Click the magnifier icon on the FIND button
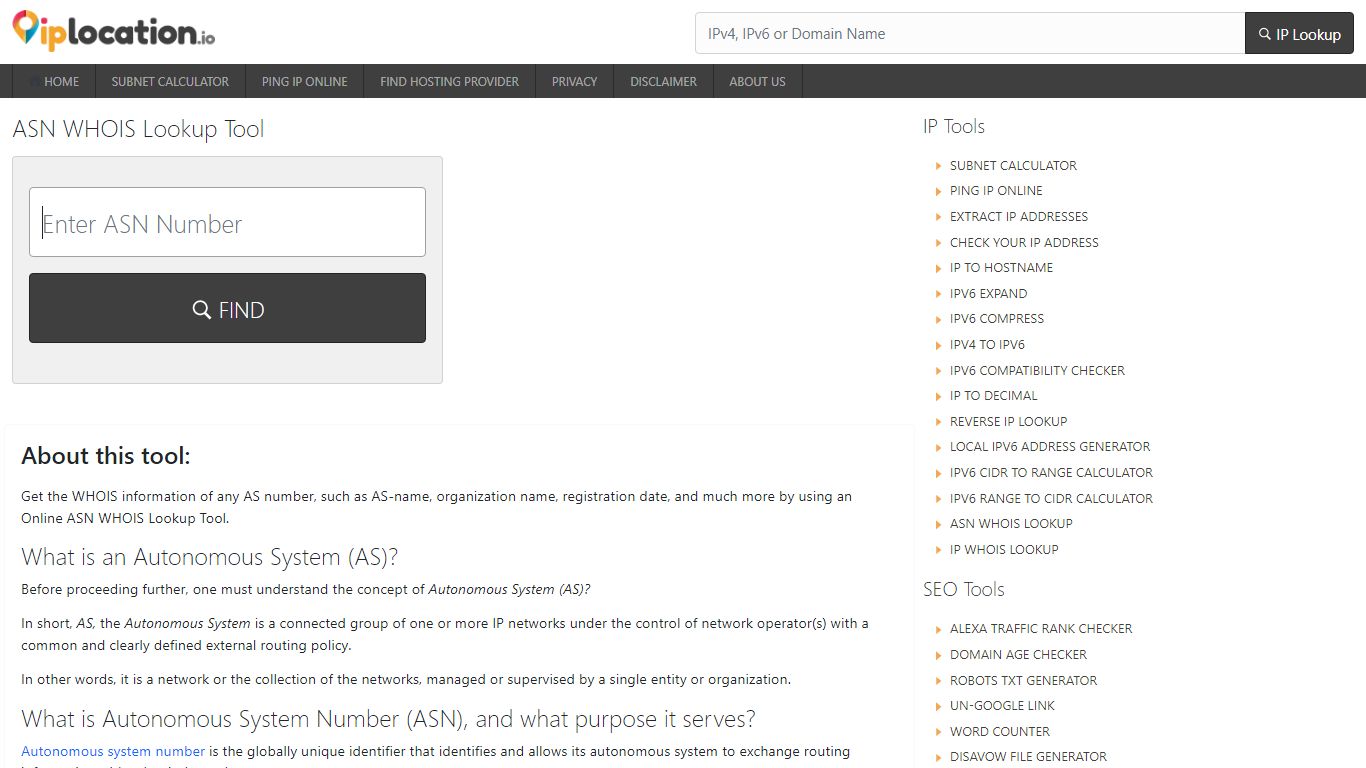 202,309
